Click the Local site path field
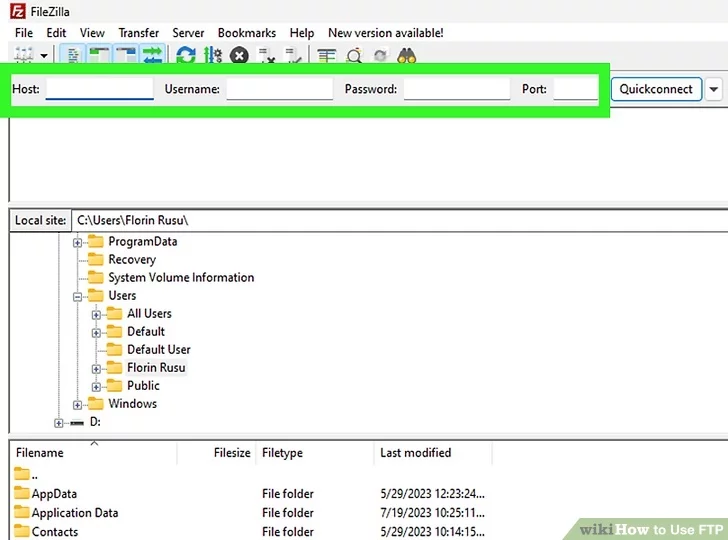The width and height of the screenshot is (728, 540). click(399, 220)
